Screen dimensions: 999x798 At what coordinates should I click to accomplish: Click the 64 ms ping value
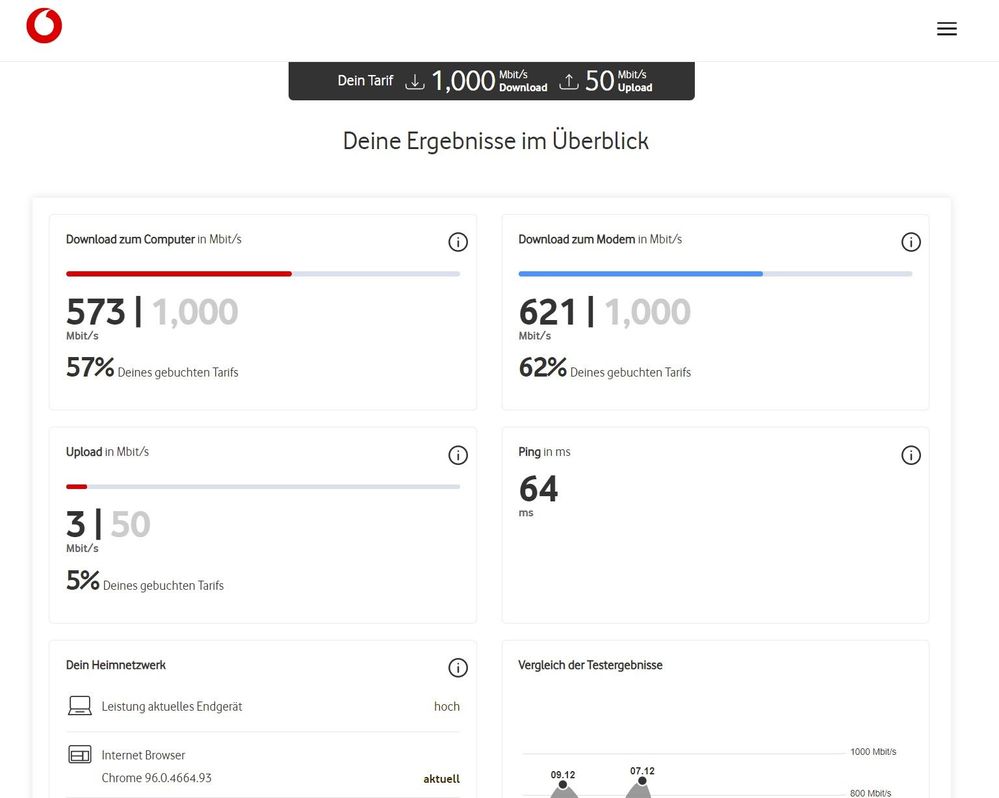[538, 489]
